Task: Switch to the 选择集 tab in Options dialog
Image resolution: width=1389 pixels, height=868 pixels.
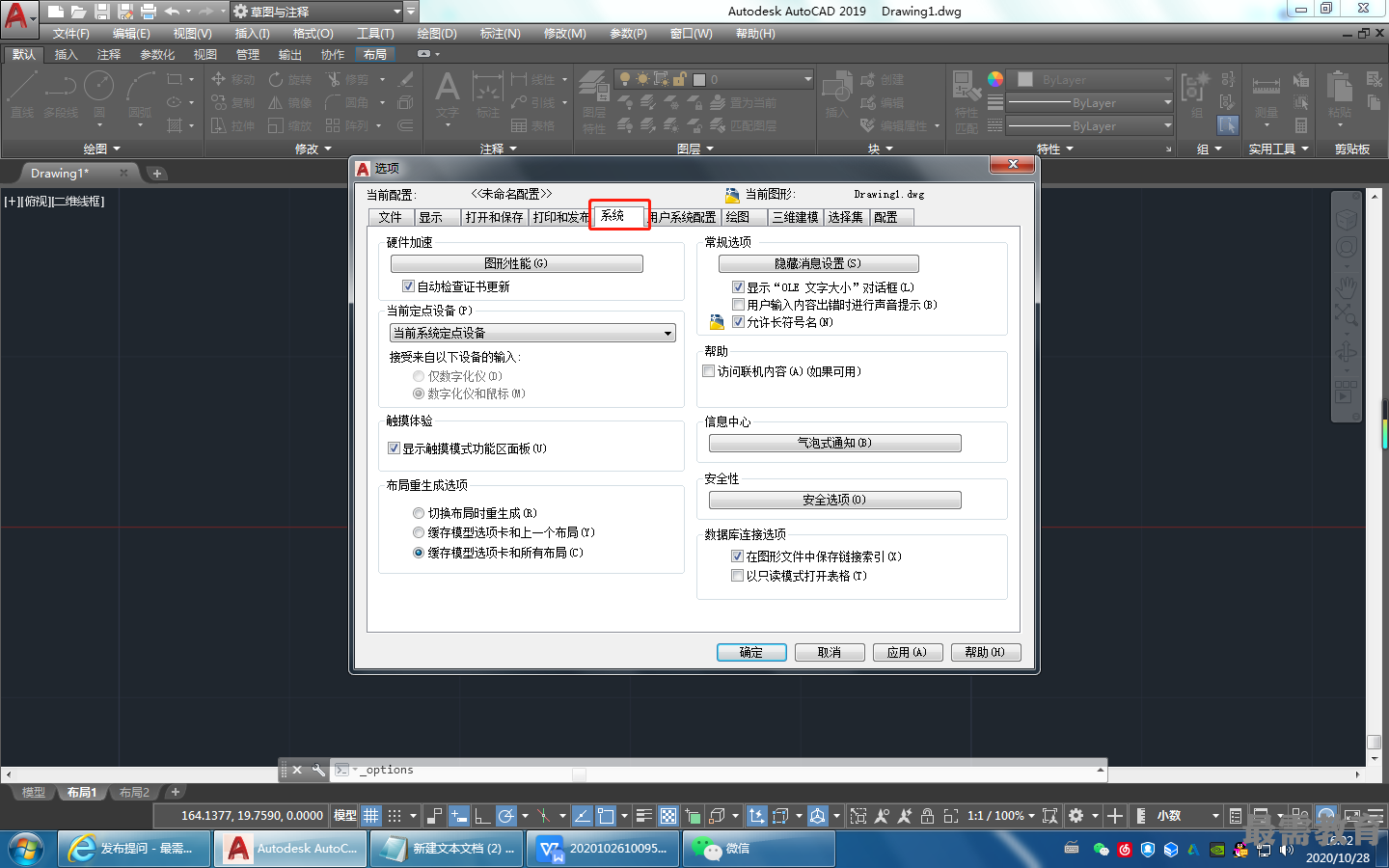Action: point(846,217)
